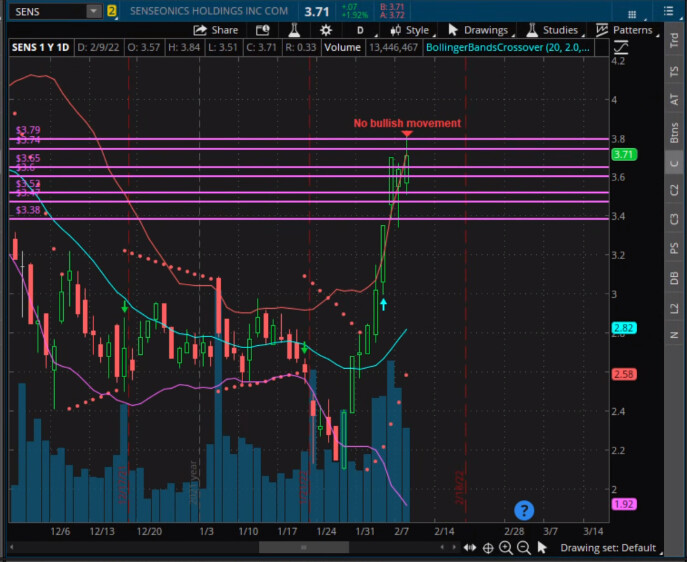
Task: Click the chart mode icon below Patterns
Action: click(x=621, y=47)
